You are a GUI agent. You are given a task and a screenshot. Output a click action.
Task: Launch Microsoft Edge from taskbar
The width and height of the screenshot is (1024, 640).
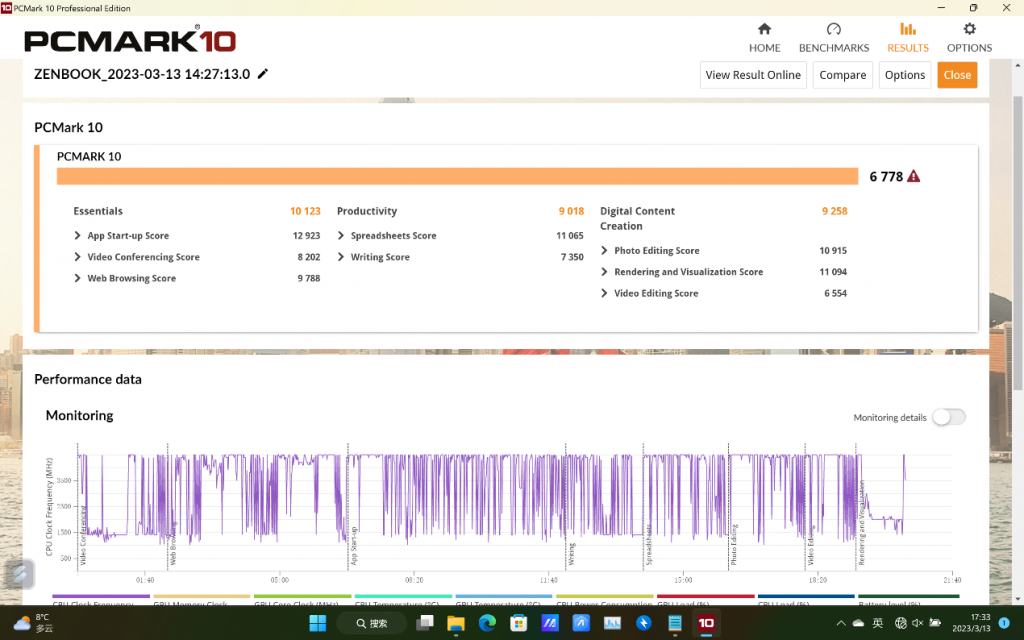pyautogui.click(x=487, y=623)
